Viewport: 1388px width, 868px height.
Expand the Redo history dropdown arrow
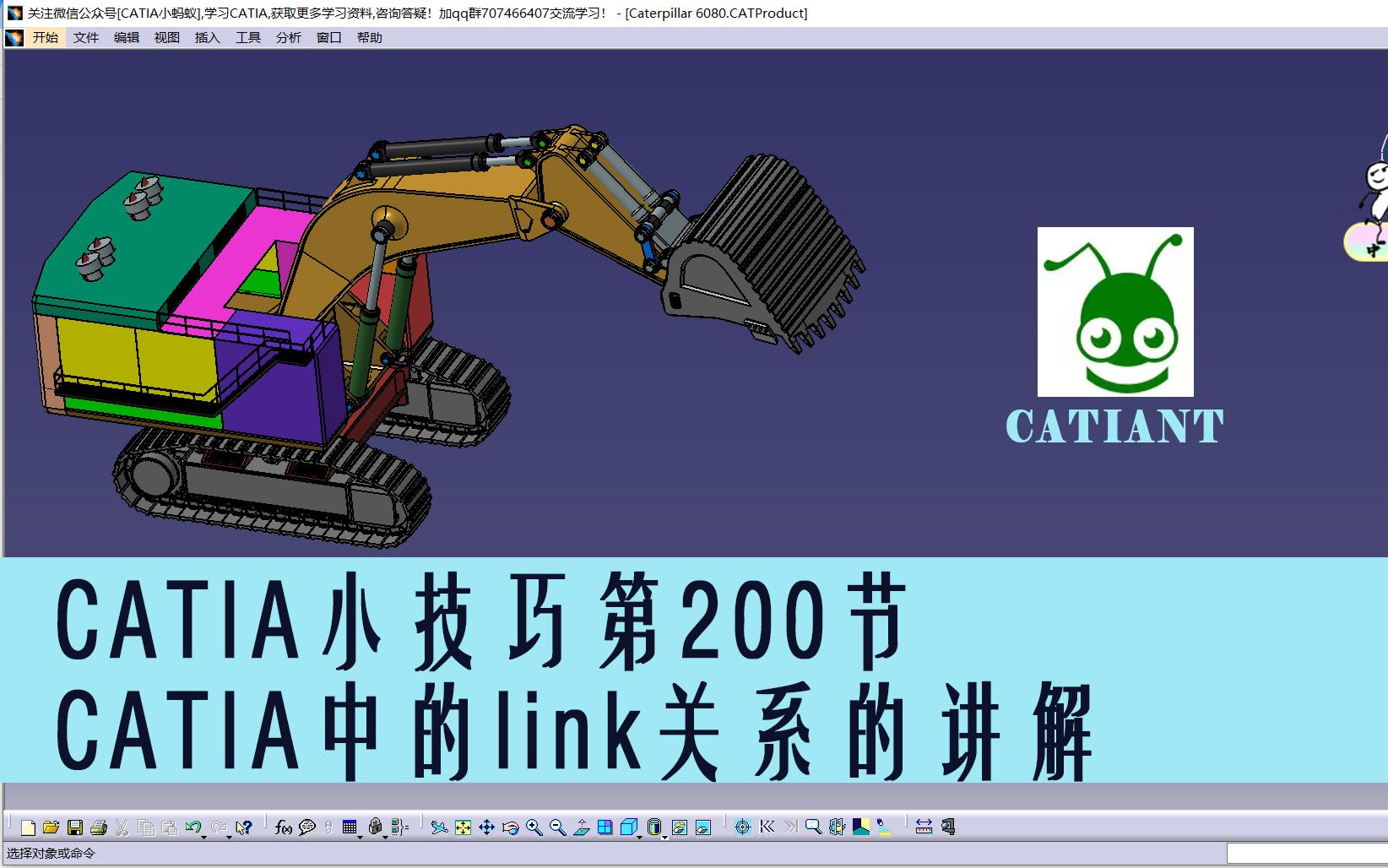pyautogui.click(x=230, y=836)
